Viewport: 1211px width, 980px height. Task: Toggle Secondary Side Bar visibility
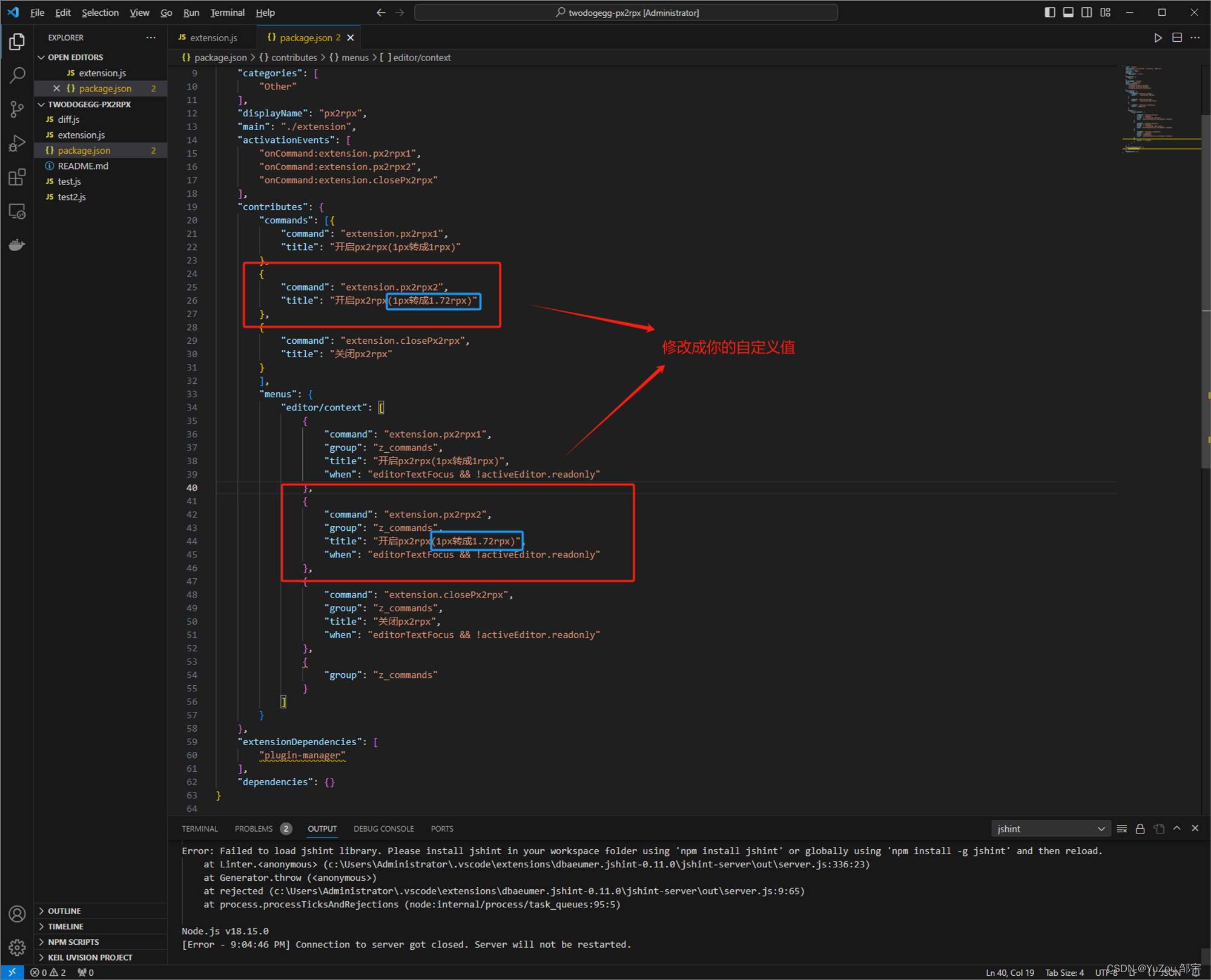pos(1087,13)
